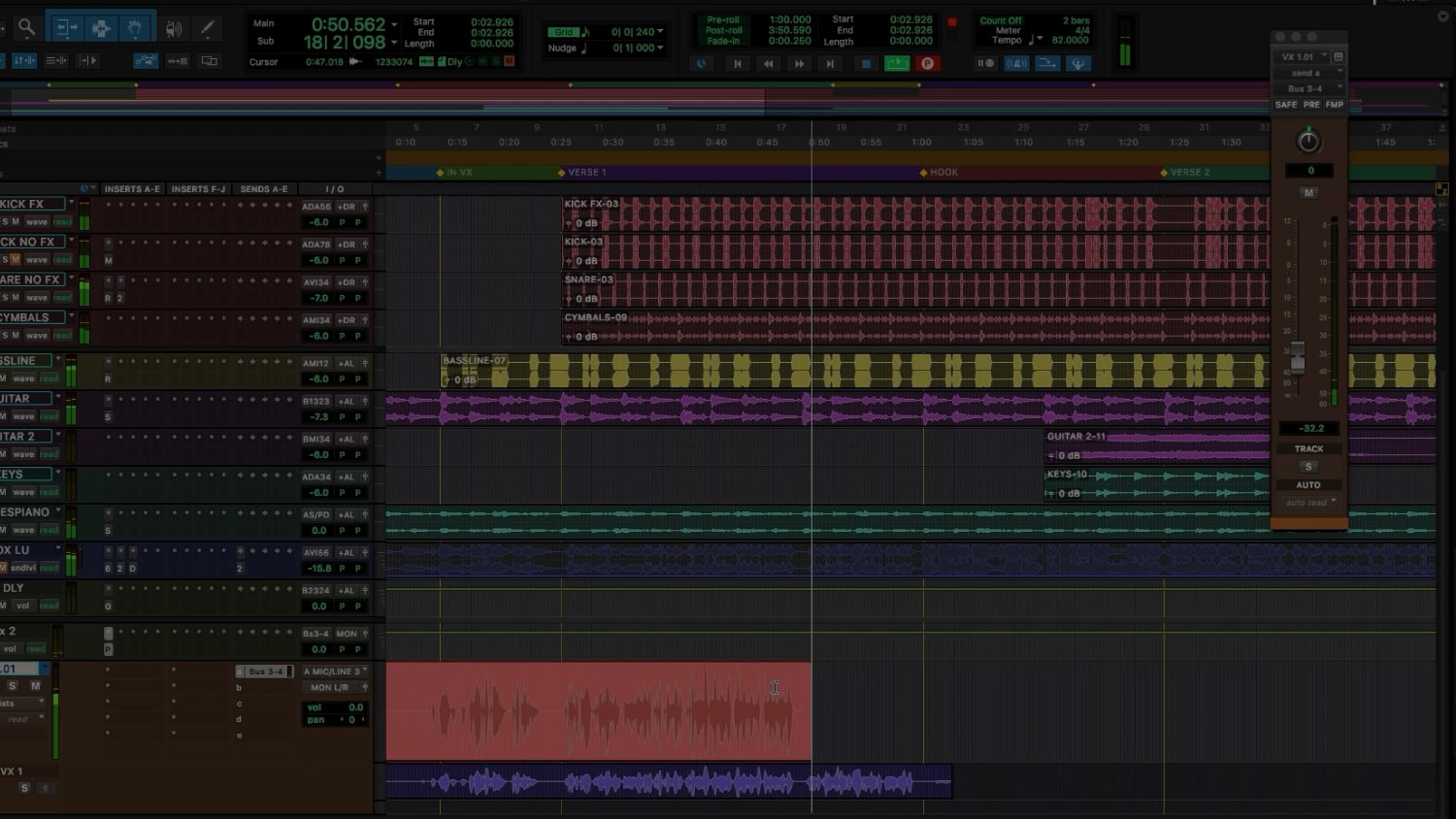Toggle the Metronome click button
This screenshot has width=1456, height=819.
tap(1016, 64)
